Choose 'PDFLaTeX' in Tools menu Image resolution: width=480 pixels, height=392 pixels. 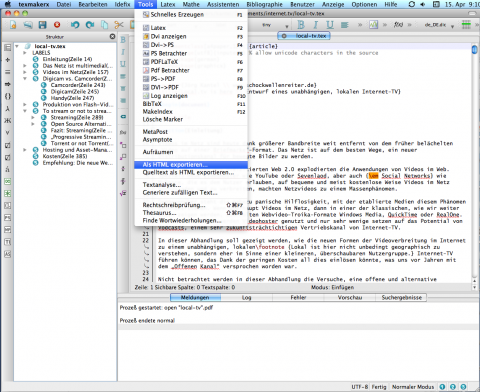tap(191, 62)
